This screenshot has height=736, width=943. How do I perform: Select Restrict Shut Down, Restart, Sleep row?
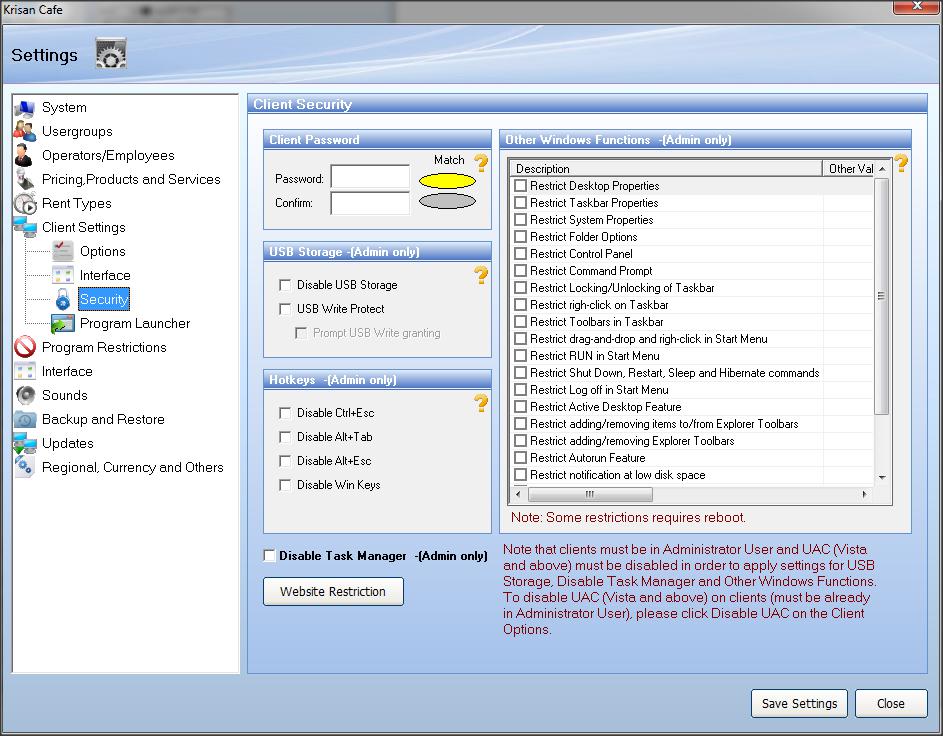[x=691, y=373]
